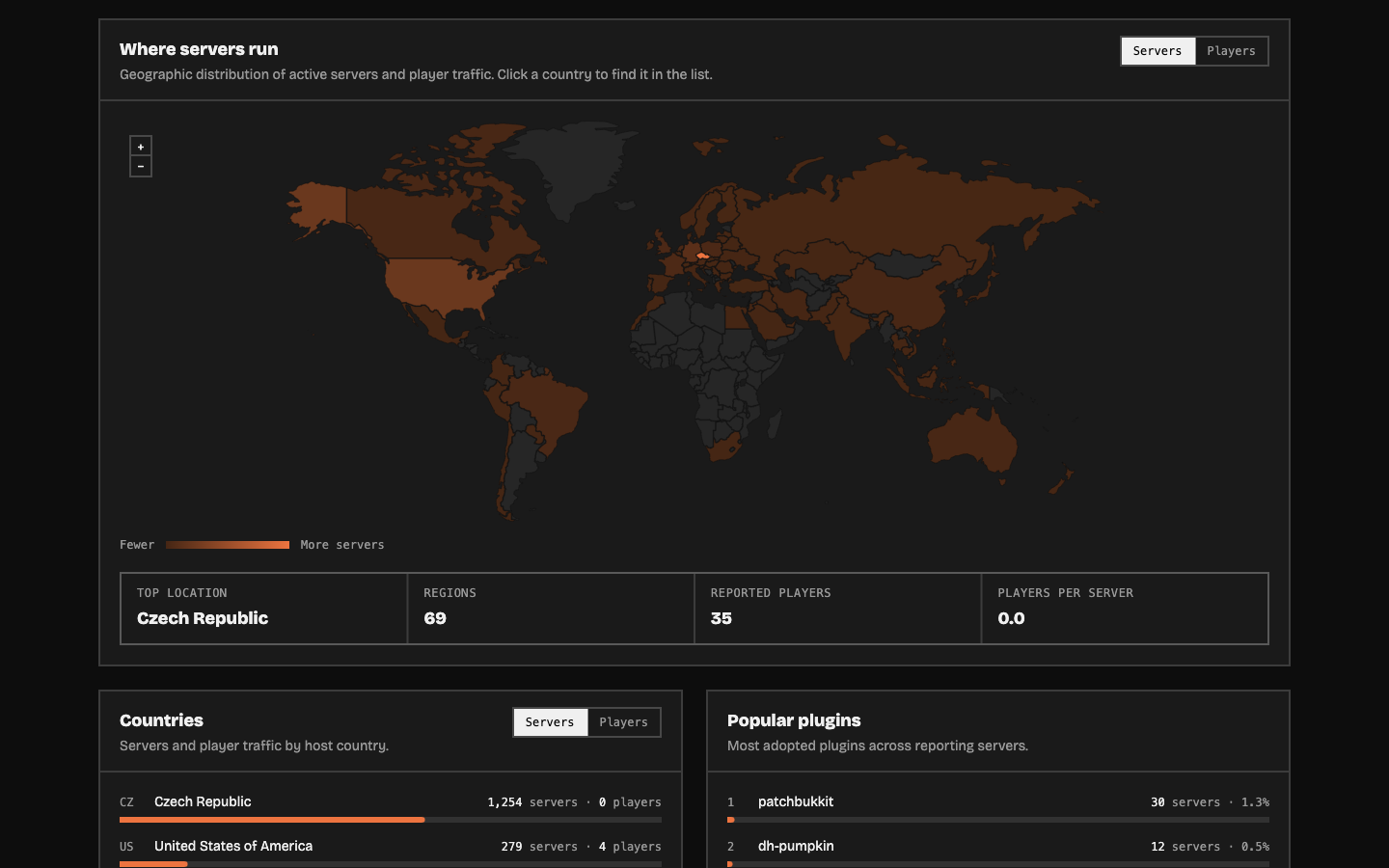Click the "30 servers · 1.3%" text
This screenshot has height=868, width=1389.
pos(1210,802)
